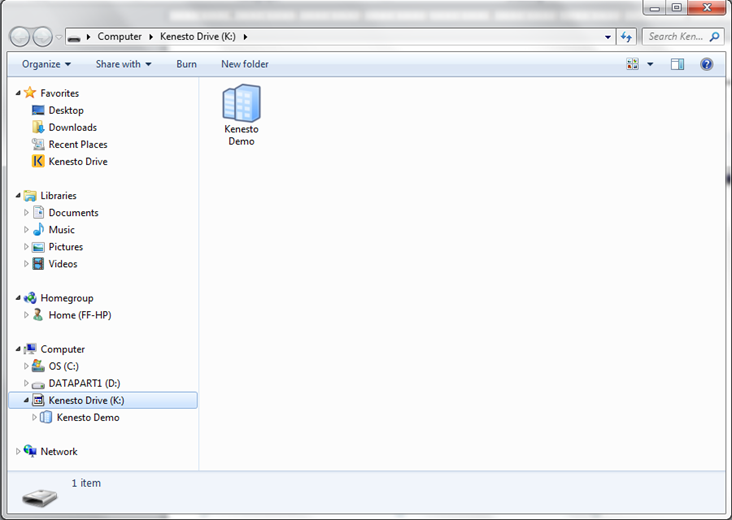This screenshot has height=520, width=732.
Task: Collapse the Homegroup section
Action: point(18,298)
